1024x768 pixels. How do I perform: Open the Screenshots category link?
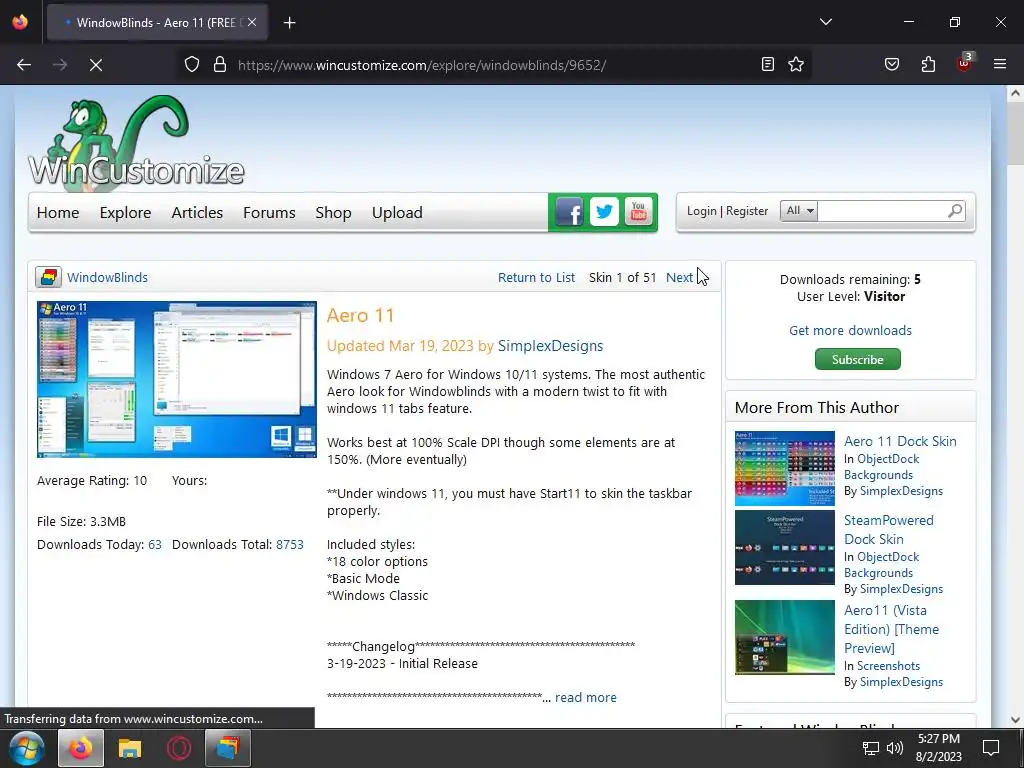click(x=888, y=665)
